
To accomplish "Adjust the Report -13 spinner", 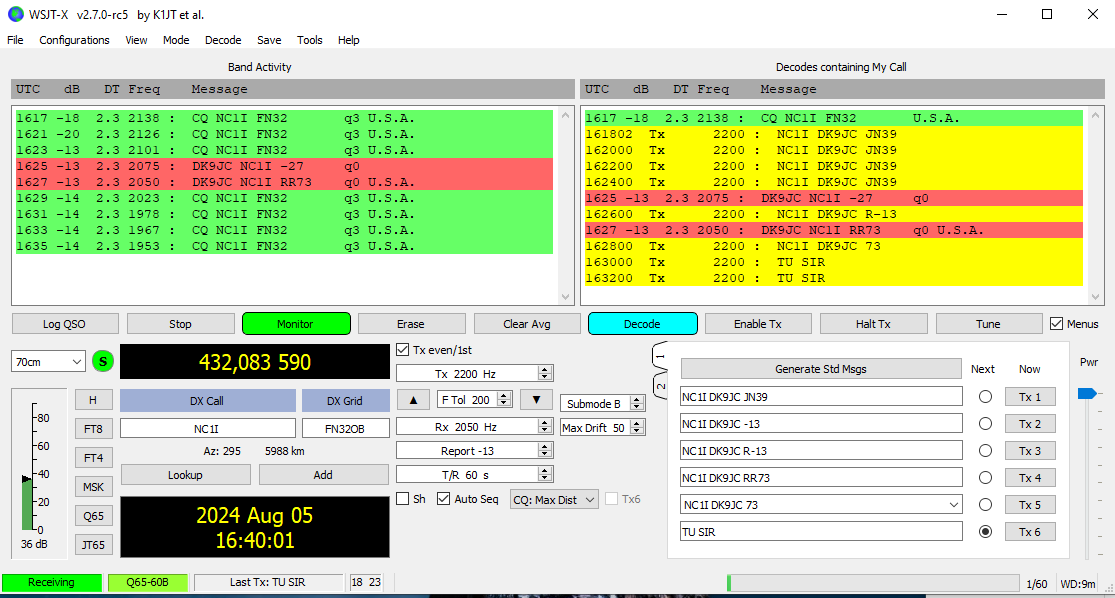I will 545,451.
